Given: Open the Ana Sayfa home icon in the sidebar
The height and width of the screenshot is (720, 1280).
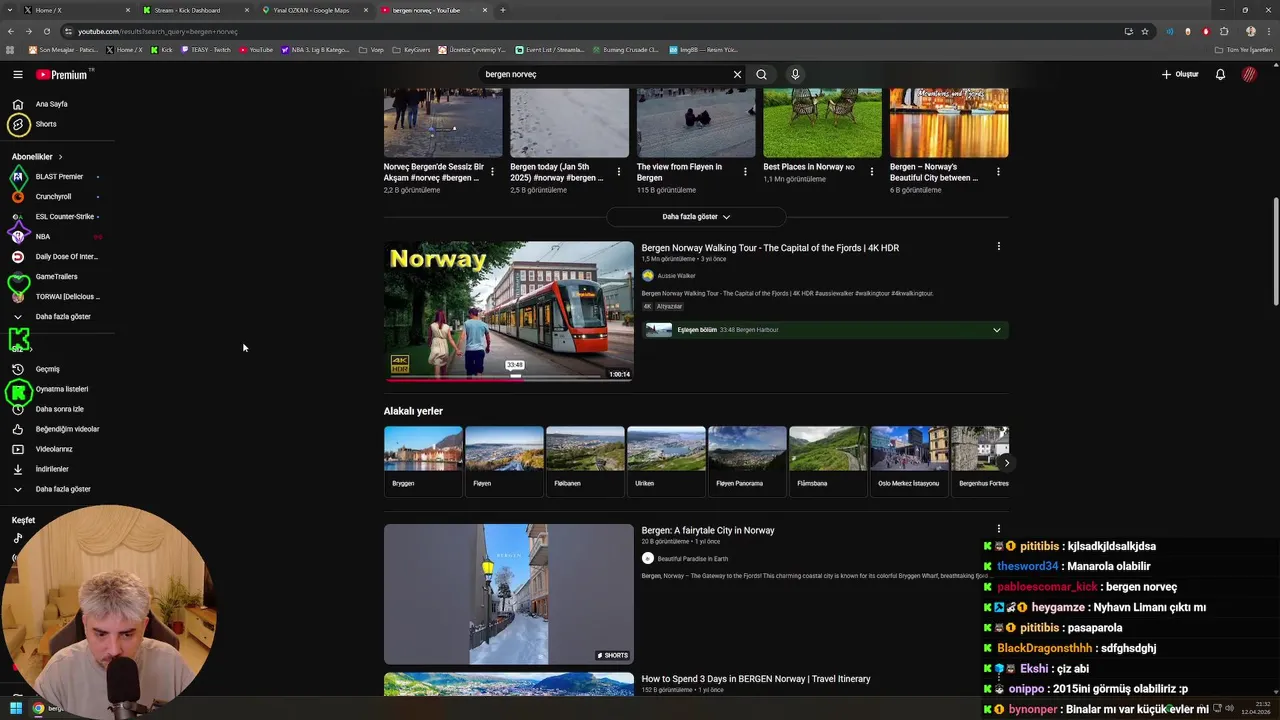Looking at the screenshot, I should [17, 104].
